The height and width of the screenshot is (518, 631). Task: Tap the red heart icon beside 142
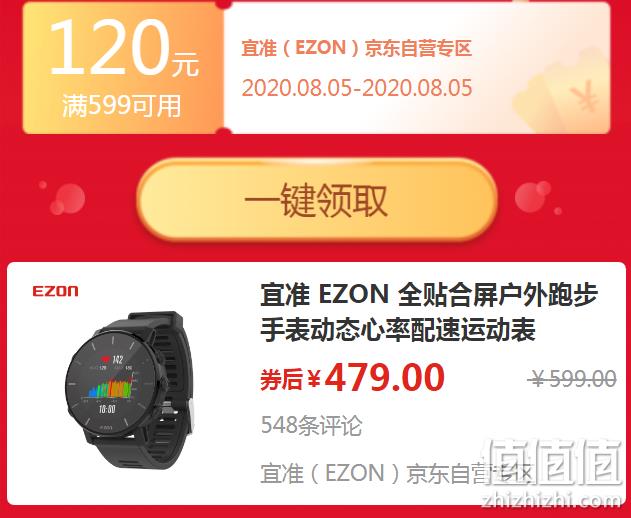[106, 359]
